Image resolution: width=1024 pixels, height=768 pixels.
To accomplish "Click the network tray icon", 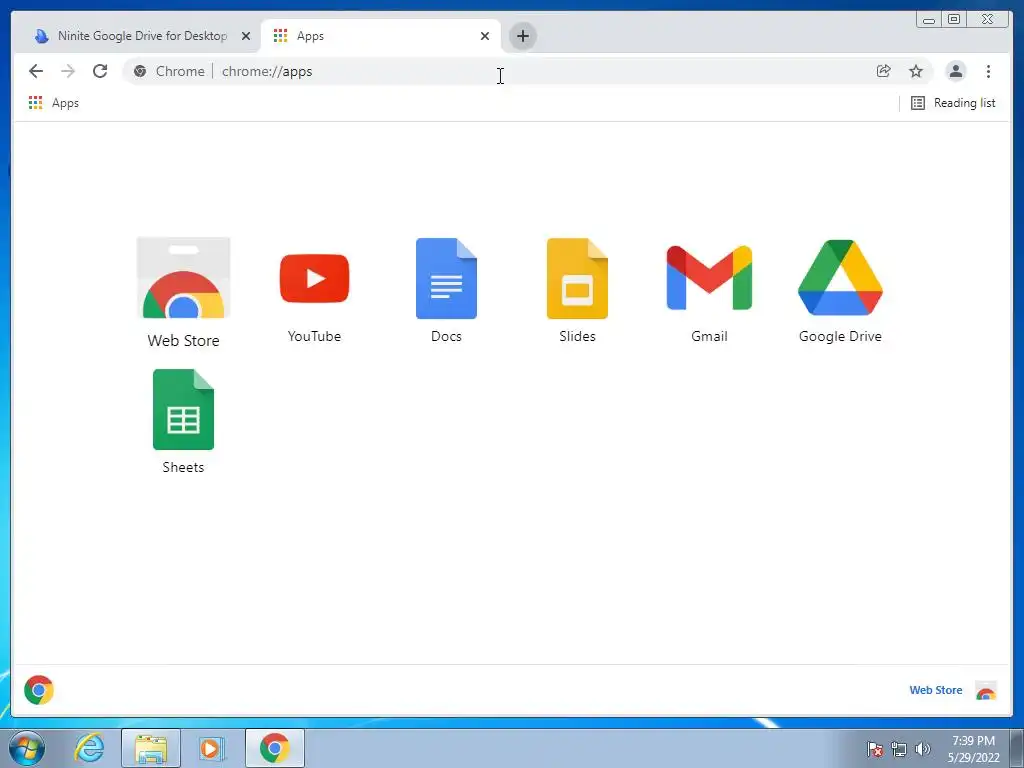I will tap(899, 749).
